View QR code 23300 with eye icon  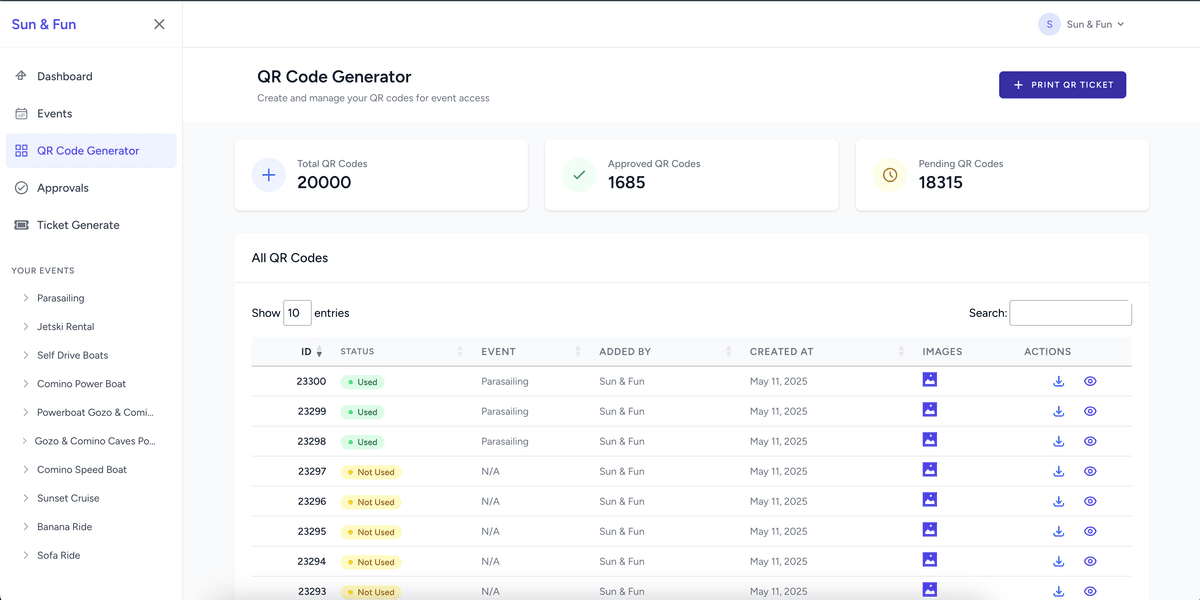point(1090,381)
